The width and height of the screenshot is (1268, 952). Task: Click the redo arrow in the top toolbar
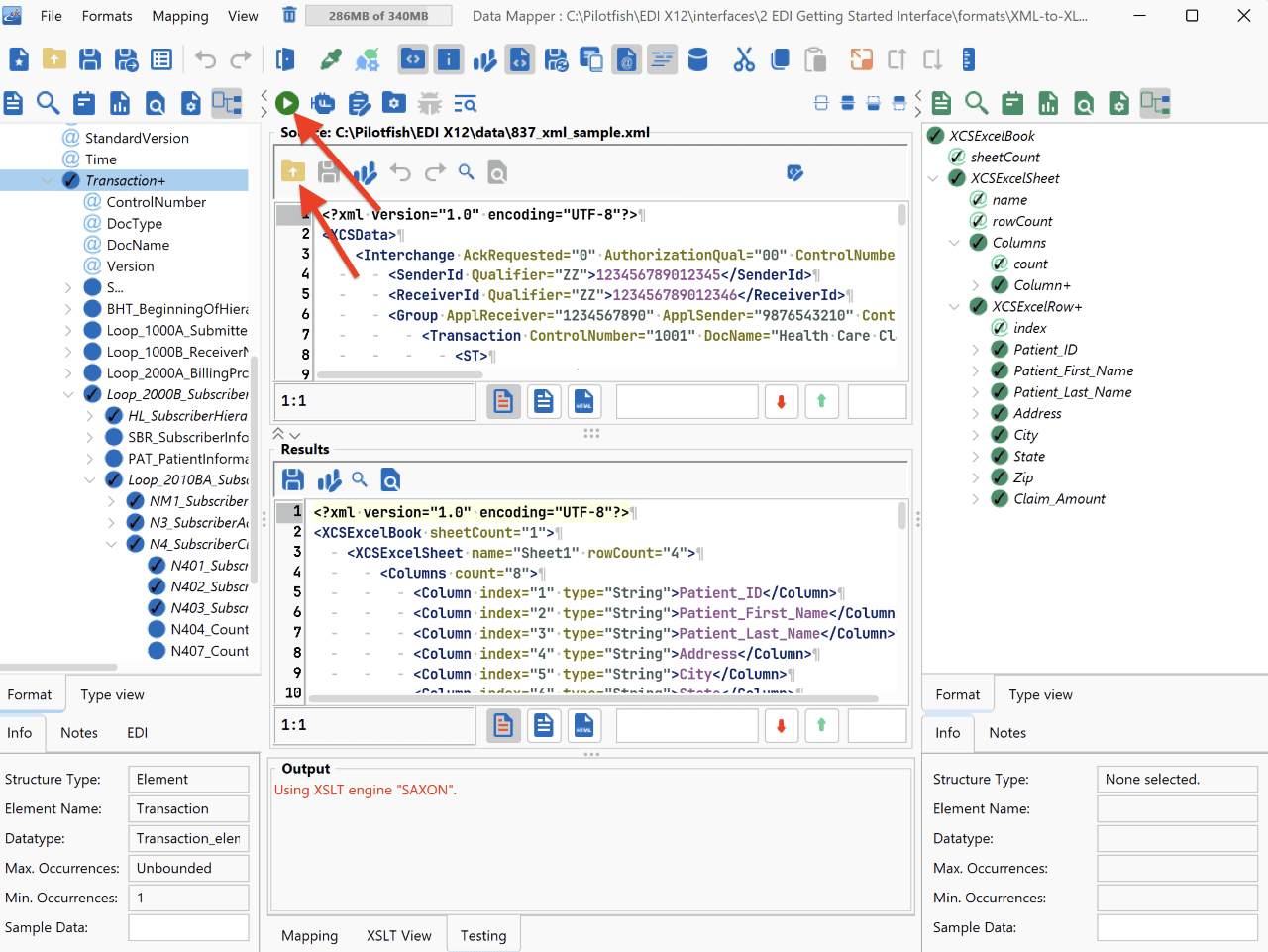pyautogui.click(x=241, y=59)
